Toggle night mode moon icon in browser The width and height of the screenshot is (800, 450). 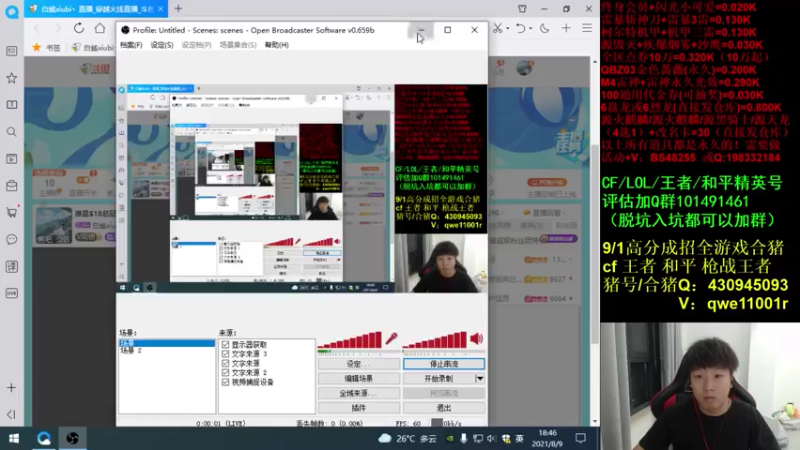click(x=545, y=29)
